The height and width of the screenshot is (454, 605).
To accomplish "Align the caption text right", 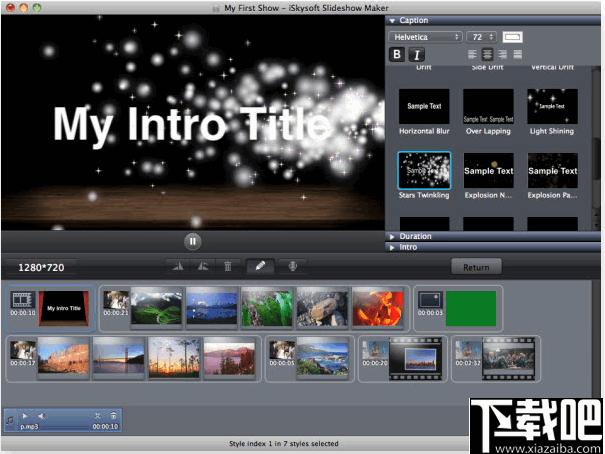I will tap(502, 54).
